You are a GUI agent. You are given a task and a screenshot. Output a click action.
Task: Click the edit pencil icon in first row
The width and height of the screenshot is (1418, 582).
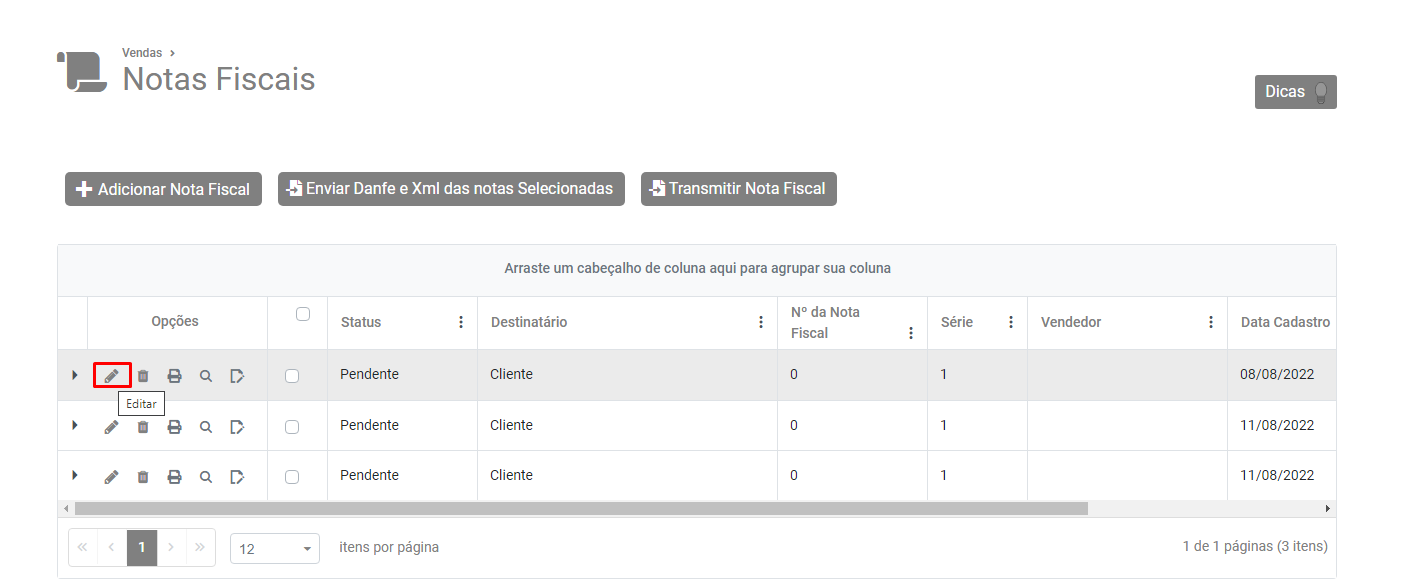(112, 376)
